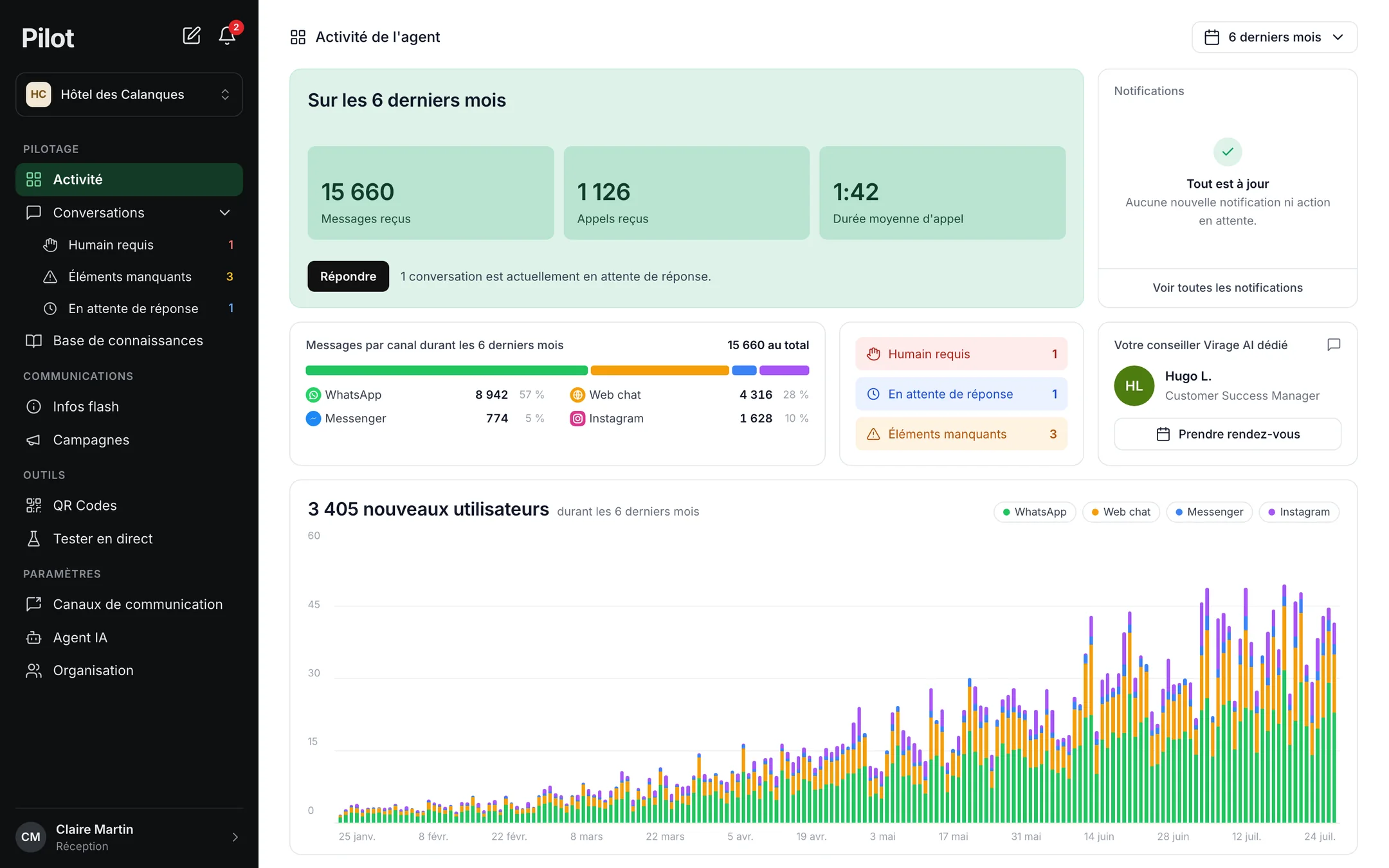Image resolution: width=1389 pixels, height=868 pixels.
Task: Open Canaux de communication settings
Action: point(129,604)
